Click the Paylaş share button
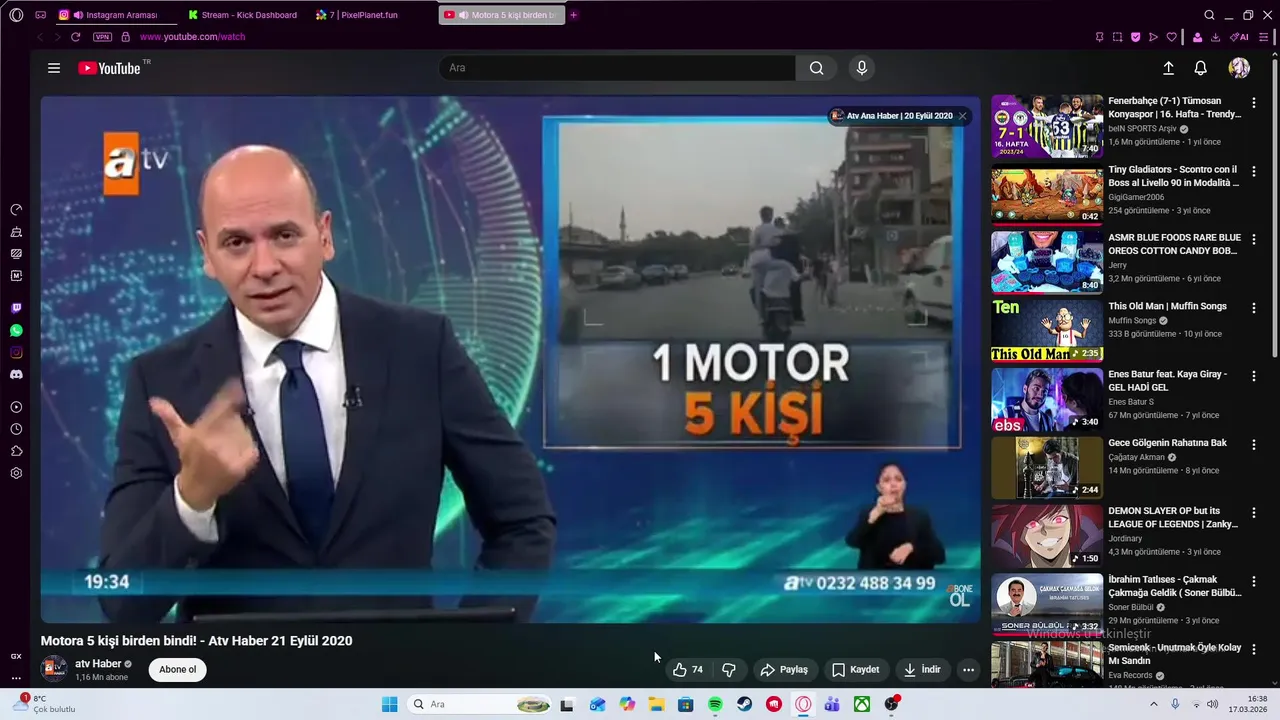This screenshot has width=1280, height=720. pos(784,670)
